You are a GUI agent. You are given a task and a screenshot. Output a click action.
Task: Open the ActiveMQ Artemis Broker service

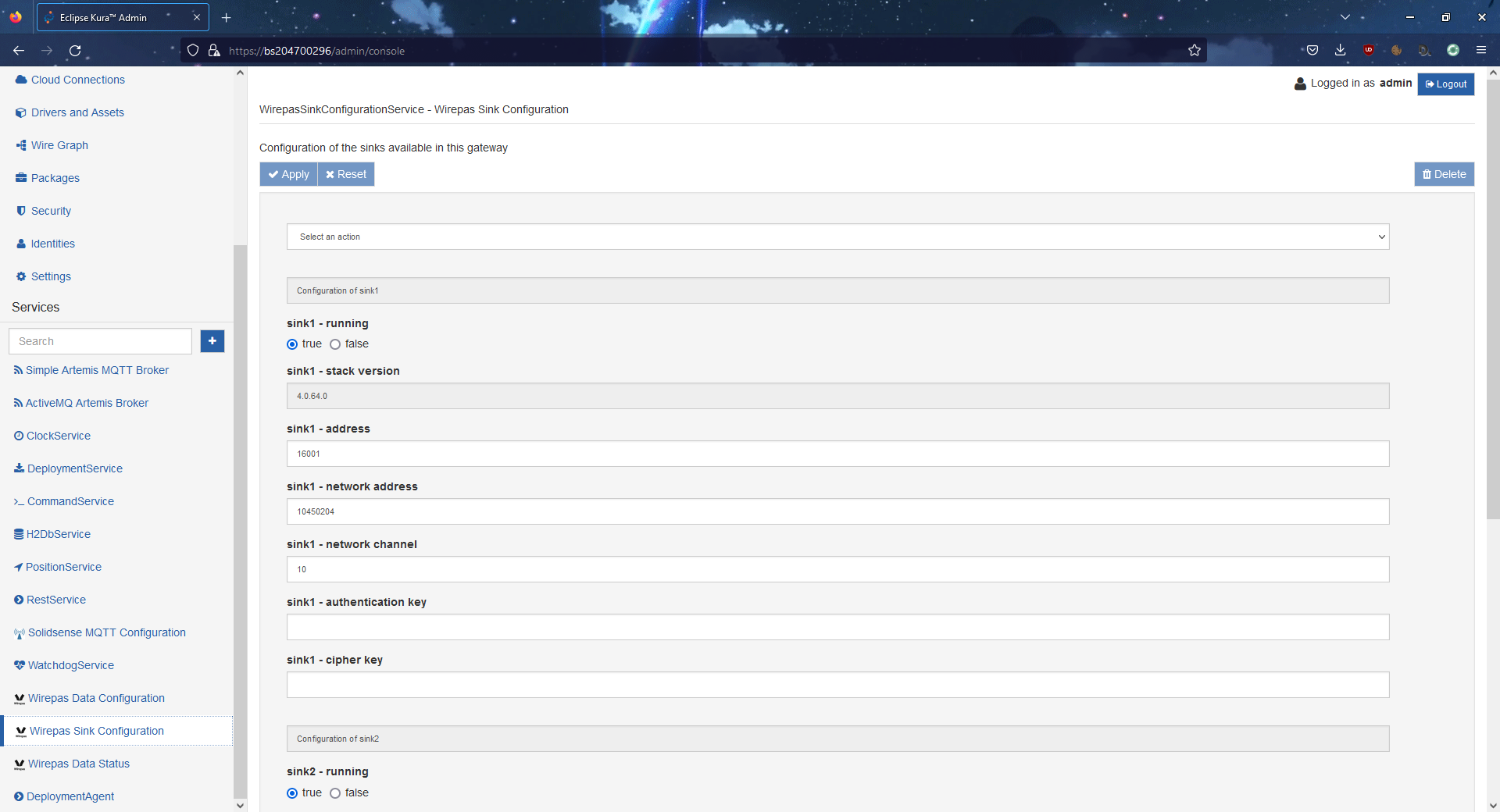pos(87,403)
